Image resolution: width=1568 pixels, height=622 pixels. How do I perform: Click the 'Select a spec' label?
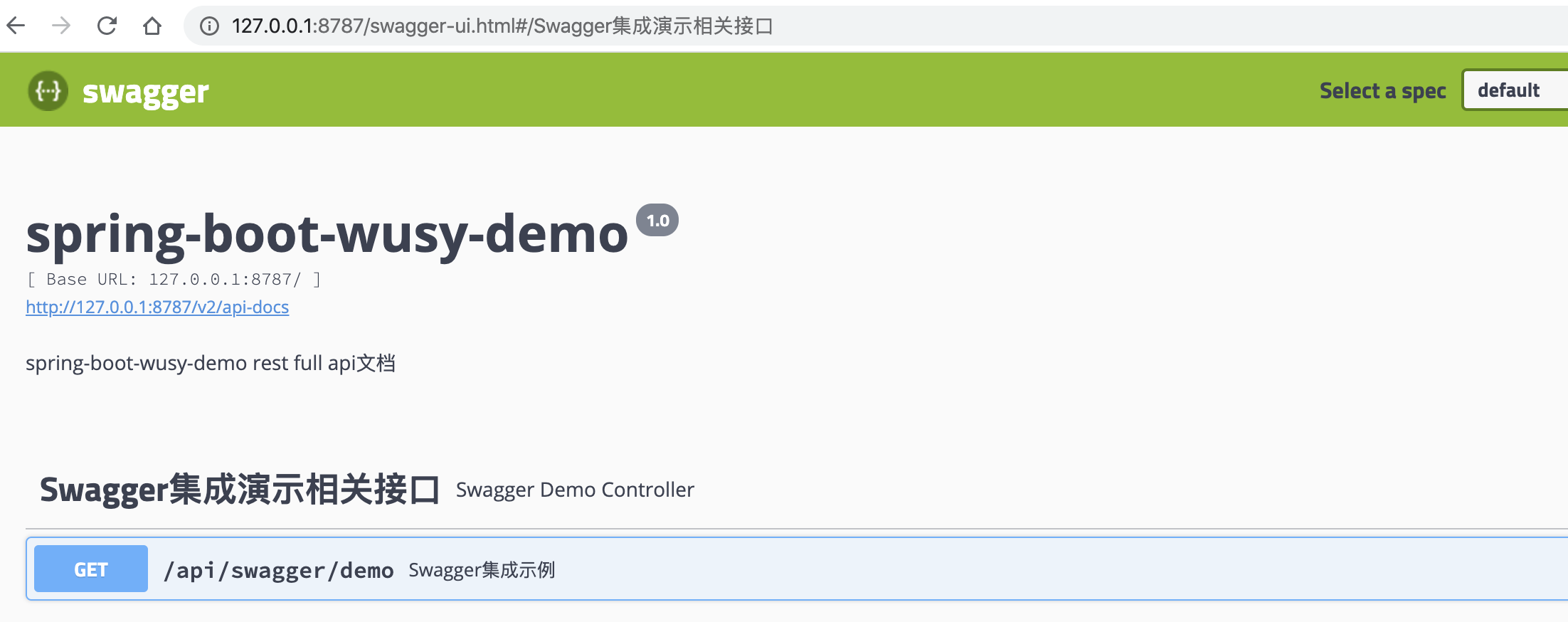1382,91
